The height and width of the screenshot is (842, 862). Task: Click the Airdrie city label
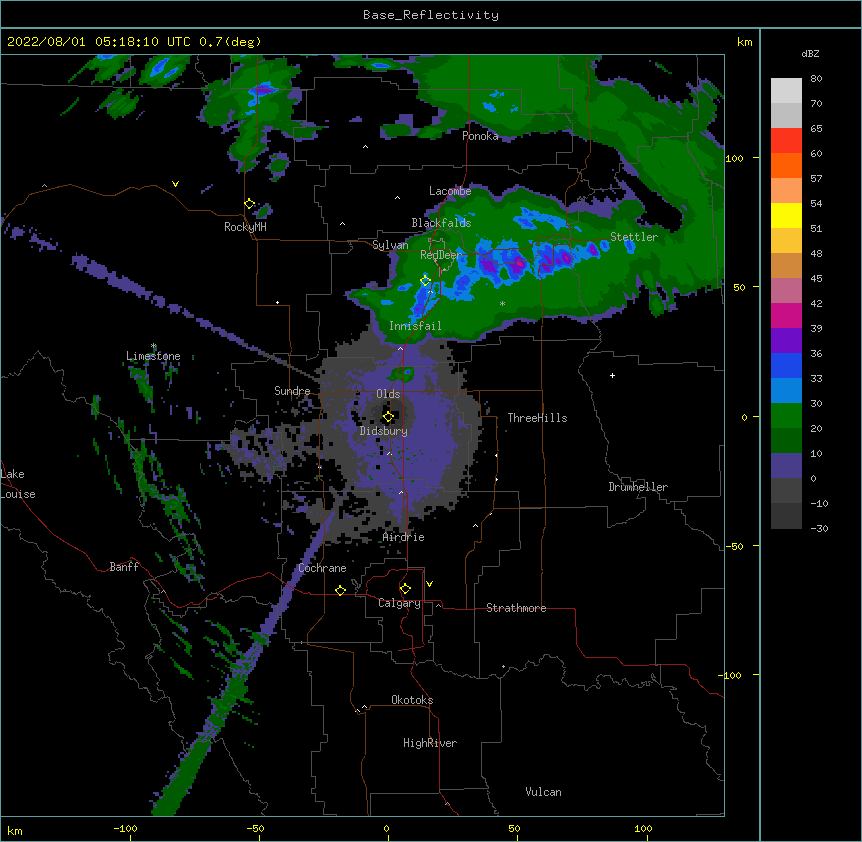pos(404,537)
